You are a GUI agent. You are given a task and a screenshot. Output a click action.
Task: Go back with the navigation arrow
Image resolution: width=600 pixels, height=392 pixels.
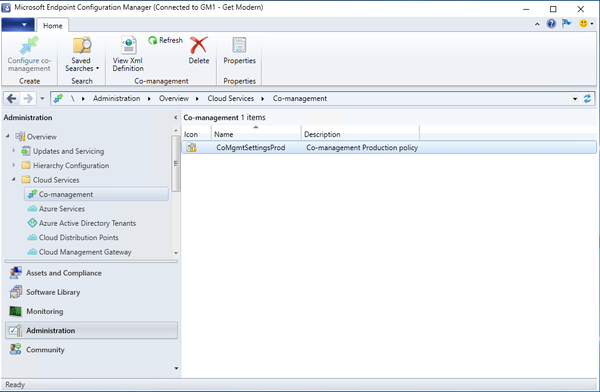point(11,98)
